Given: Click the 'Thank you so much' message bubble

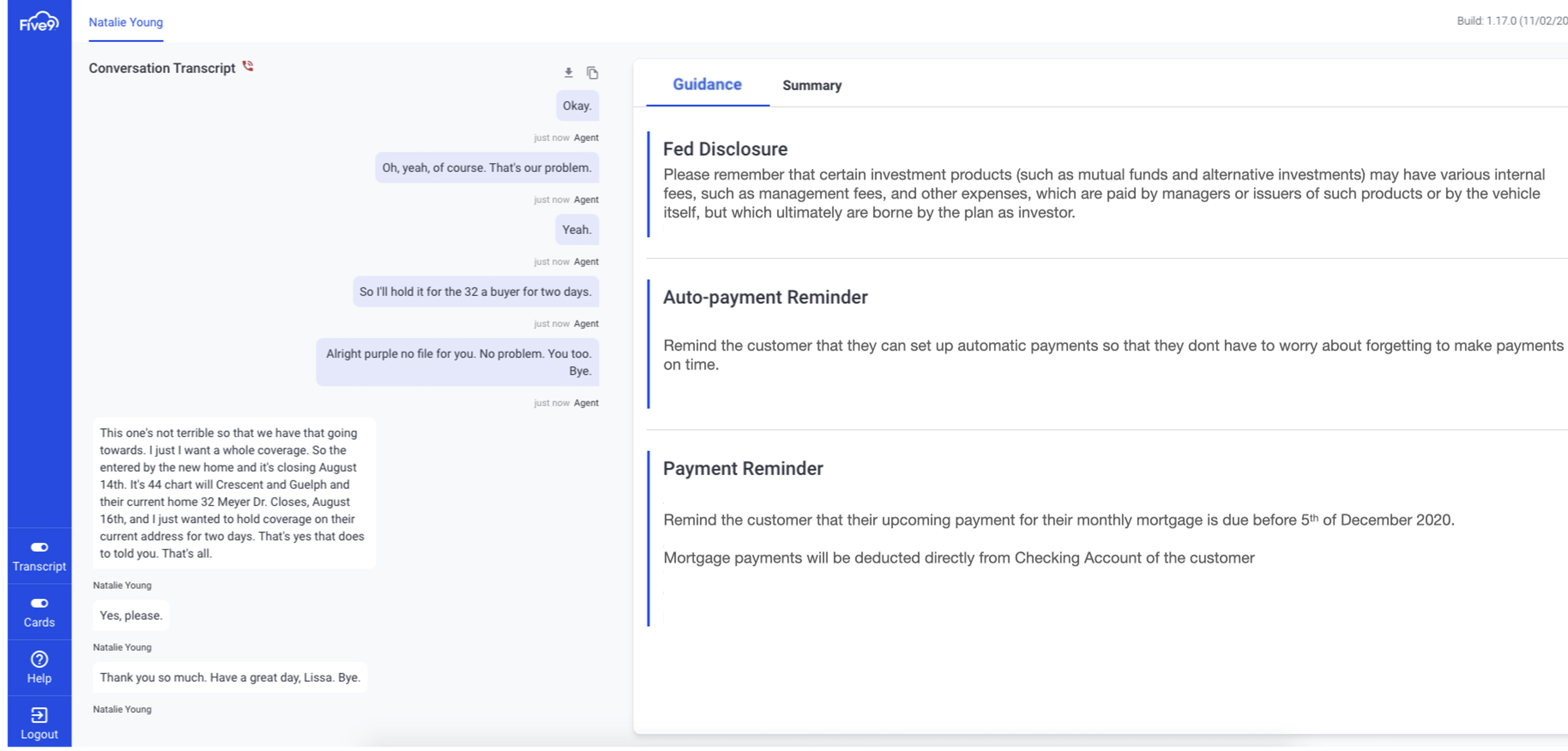Looking at the screenshot, I should [x=229, y=677].
